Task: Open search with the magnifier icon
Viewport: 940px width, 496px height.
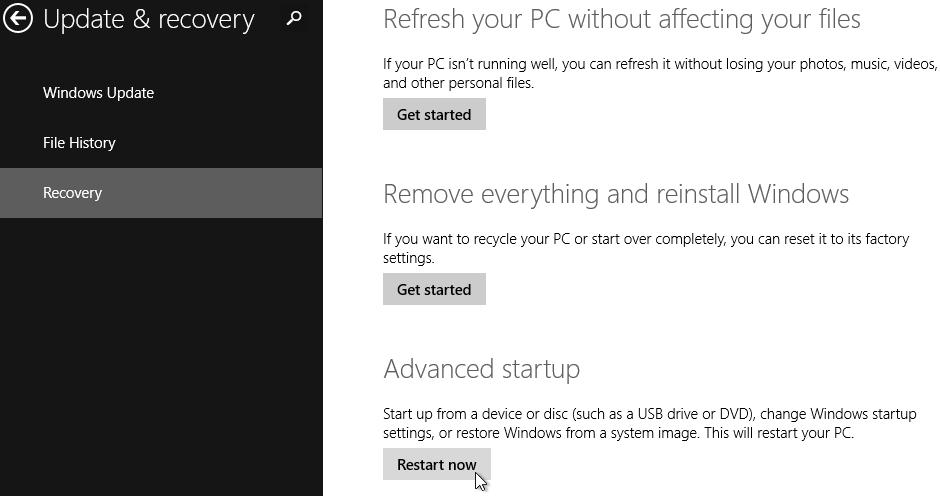Action: pos(294,18)
